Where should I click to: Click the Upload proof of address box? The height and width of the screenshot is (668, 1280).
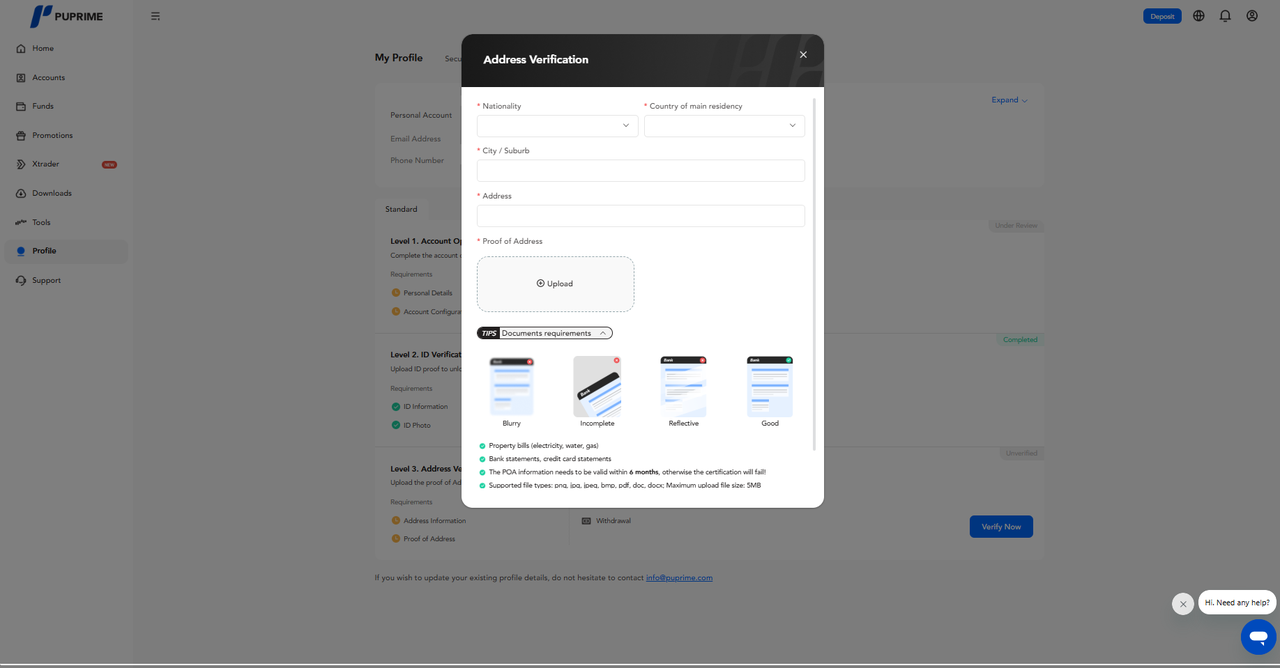555,284
